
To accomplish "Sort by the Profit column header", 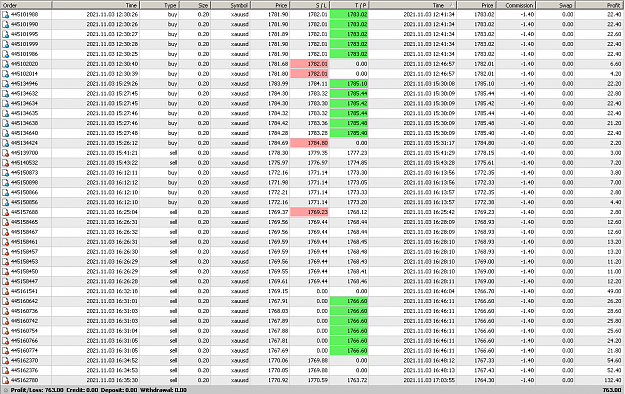I will tap(599, 5).
